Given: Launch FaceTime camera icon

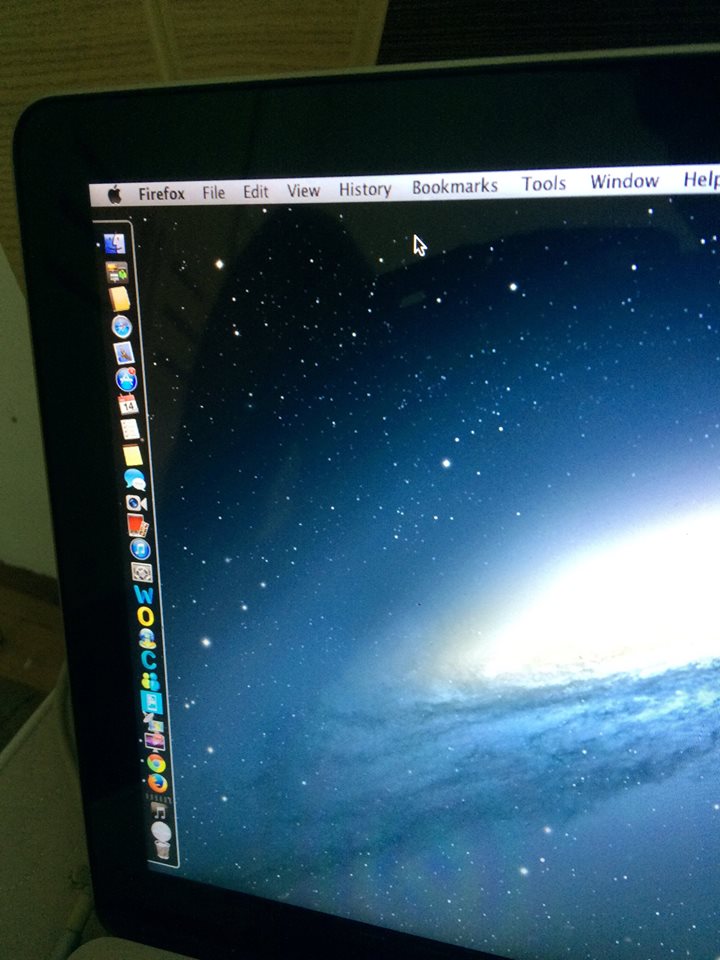Looking at the screenshot, I should click(x=137, y=503).
